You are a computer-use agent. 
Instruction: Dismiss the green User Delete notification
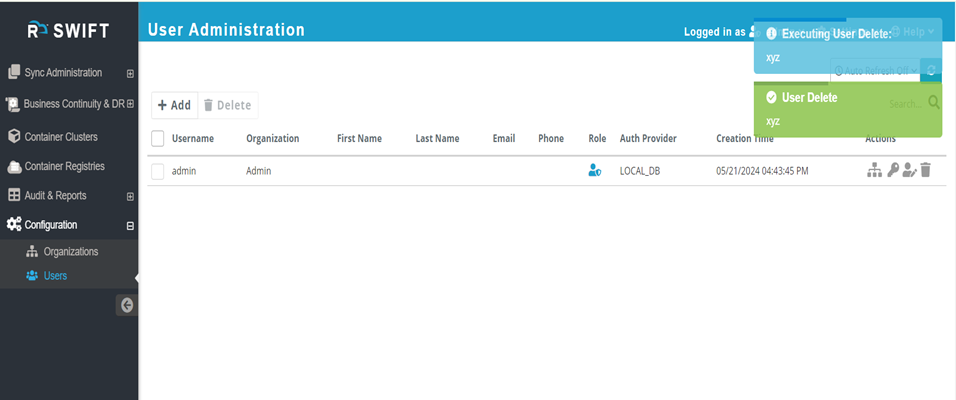click(x=847, y=109)
